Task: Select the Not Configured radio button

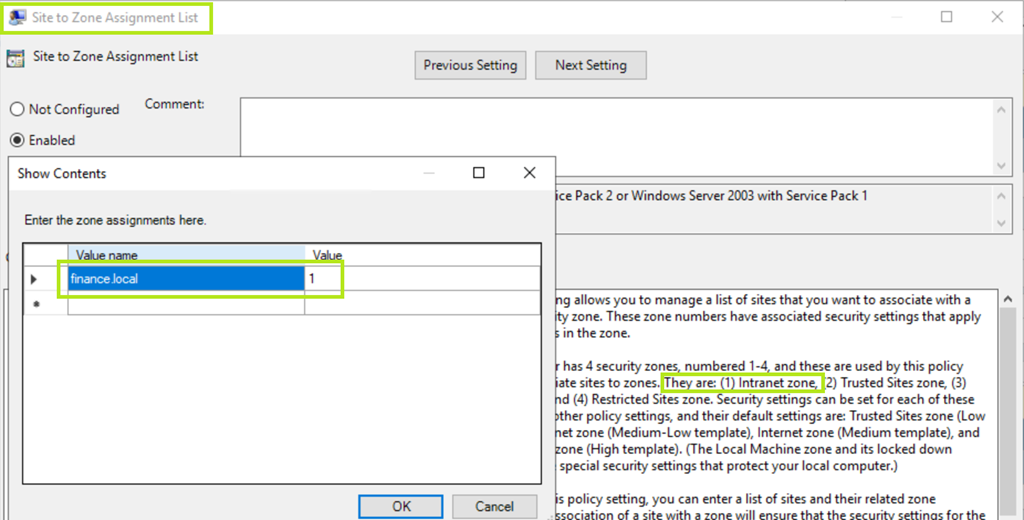Action: pyautogui.click(x=17, y=109)
